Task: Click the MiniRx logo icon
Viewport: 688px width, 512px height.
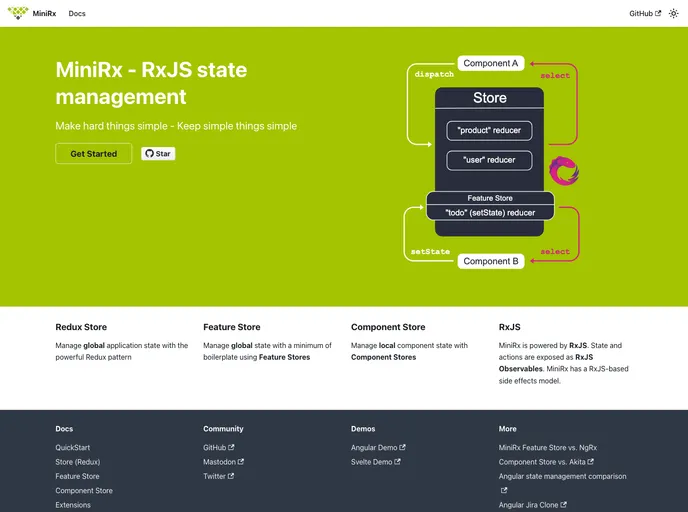Action: click(18, 13)
